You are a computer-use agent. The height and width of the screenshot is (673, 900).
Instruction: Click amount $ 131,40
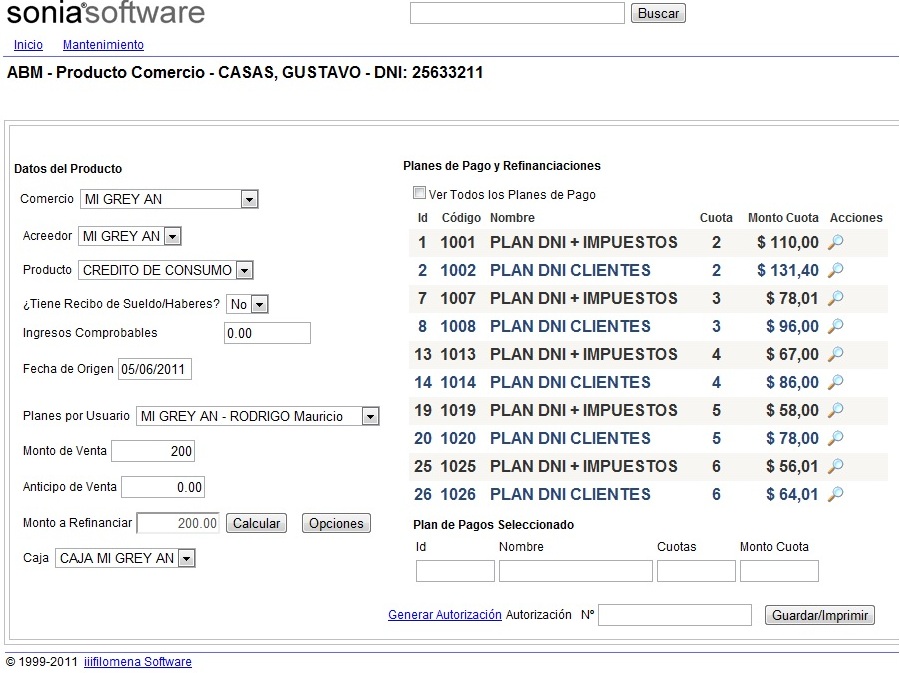pyautogui.click(x=788, y=270)
